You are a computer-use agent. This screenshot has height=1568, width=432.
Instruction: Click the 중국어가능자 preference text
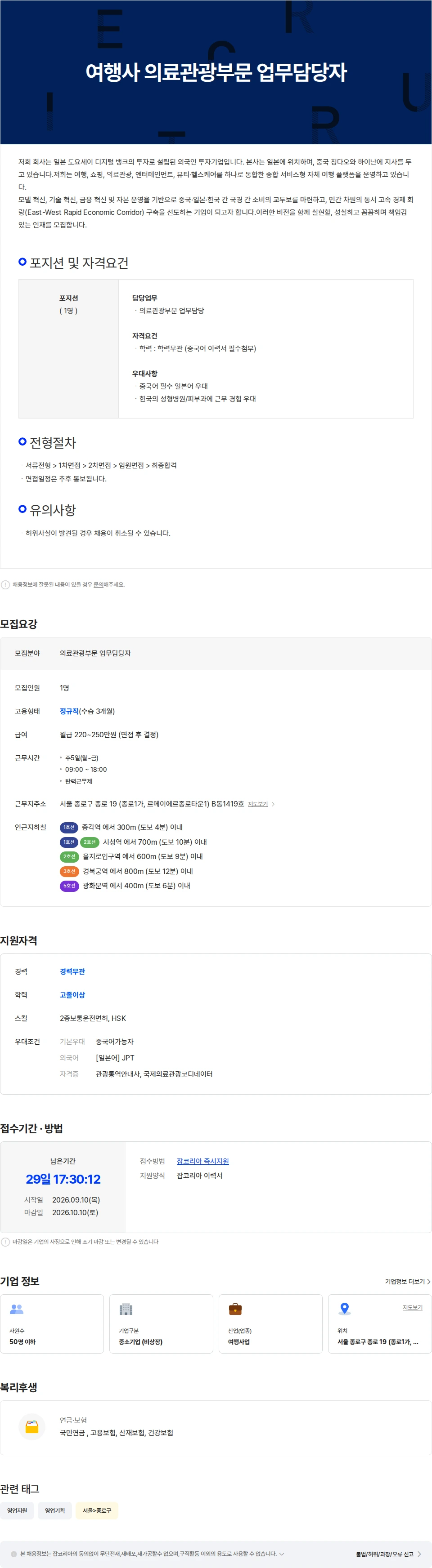[115, 1042]
